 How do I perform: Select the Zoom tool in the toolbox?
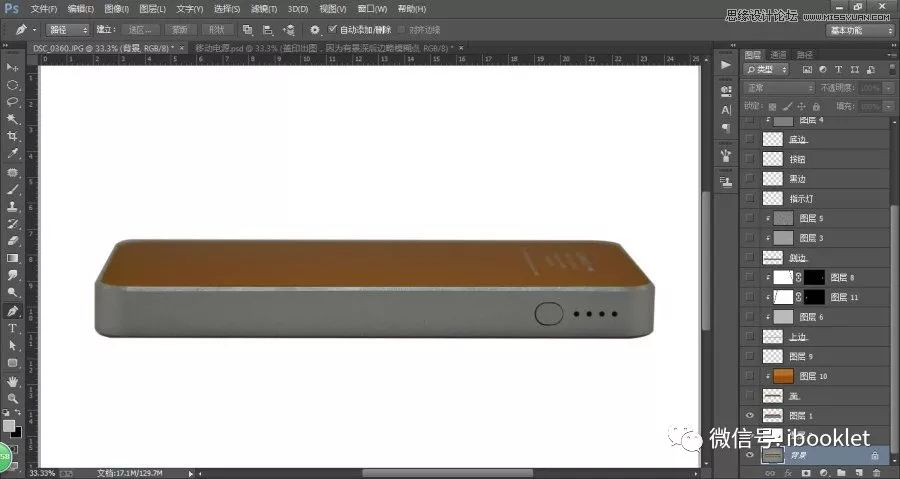tap(13, 398)
